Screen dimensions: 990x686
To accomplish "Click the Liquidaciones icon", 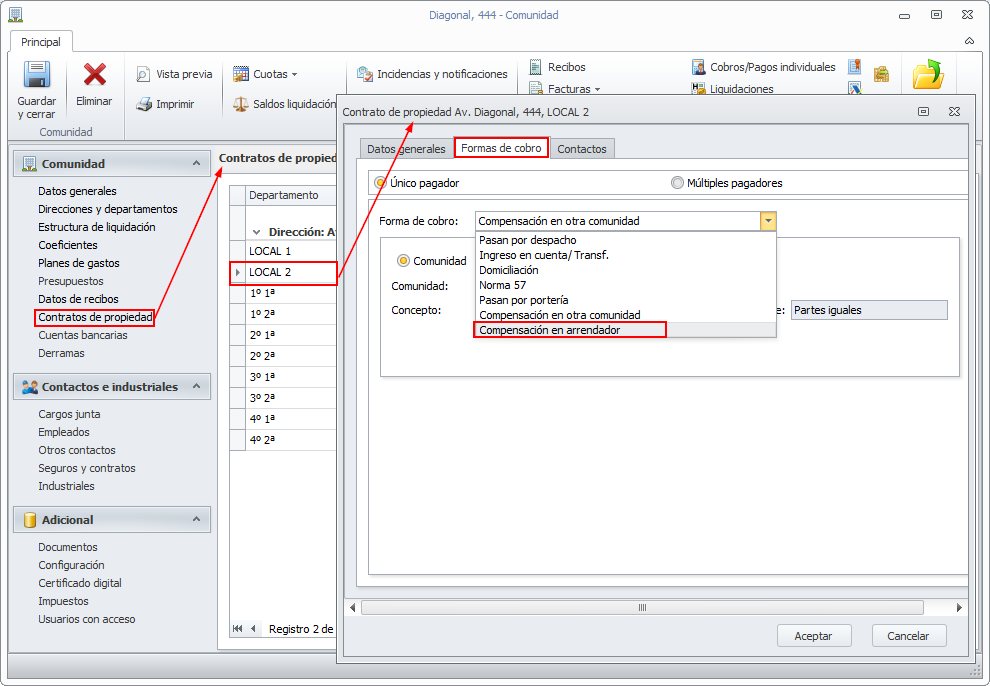I will tap(698, 88).
